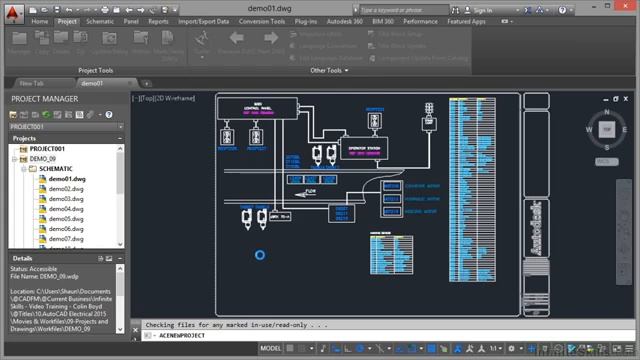Viewport: 640px width, 360px height.
Task: Select demo03.dwg in the project tree
Action: click(66, 199)
